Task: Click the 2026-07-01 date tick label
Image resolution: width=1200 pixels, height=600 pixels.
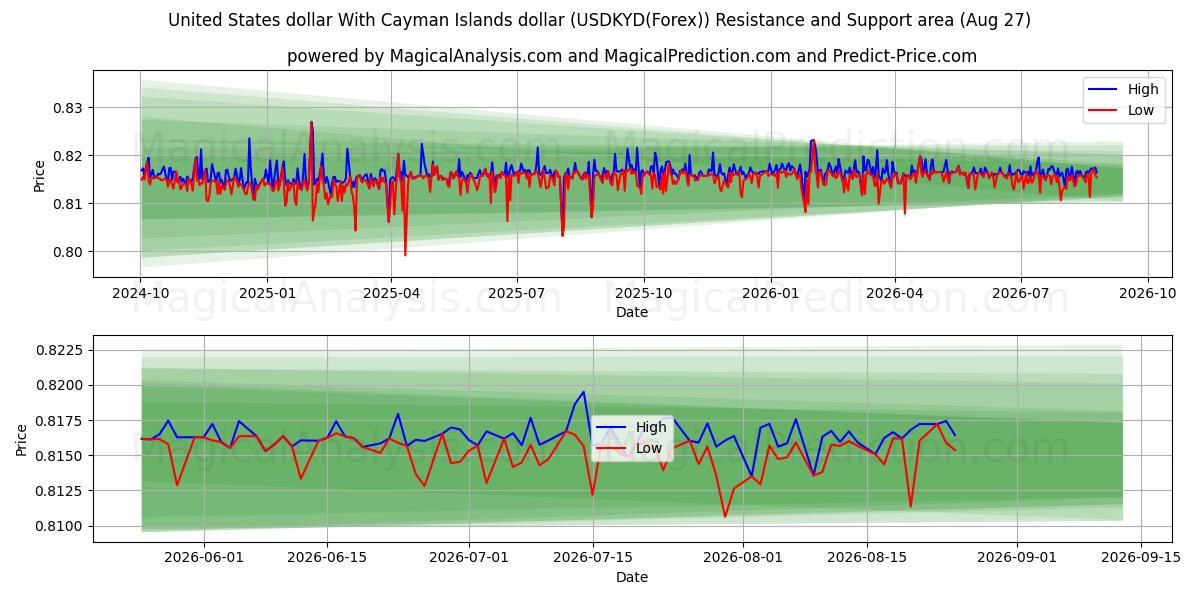Action: 469,559
